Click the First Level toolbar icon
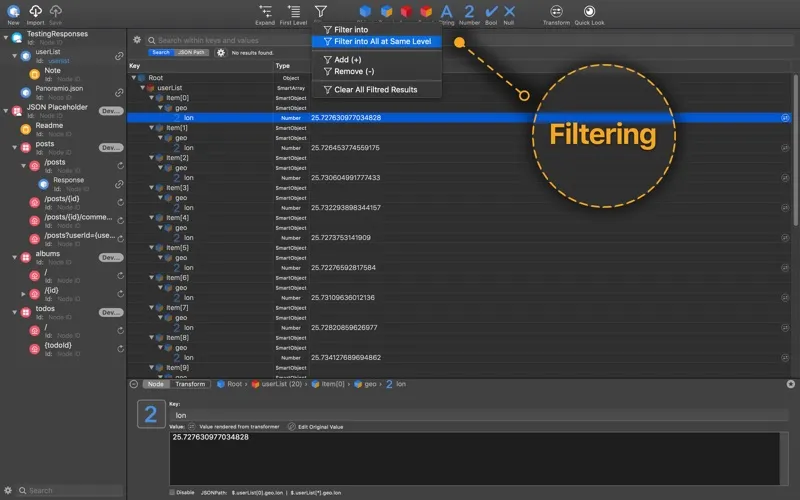Viewport: 800px width, 500px height. [x=294, y=11]
